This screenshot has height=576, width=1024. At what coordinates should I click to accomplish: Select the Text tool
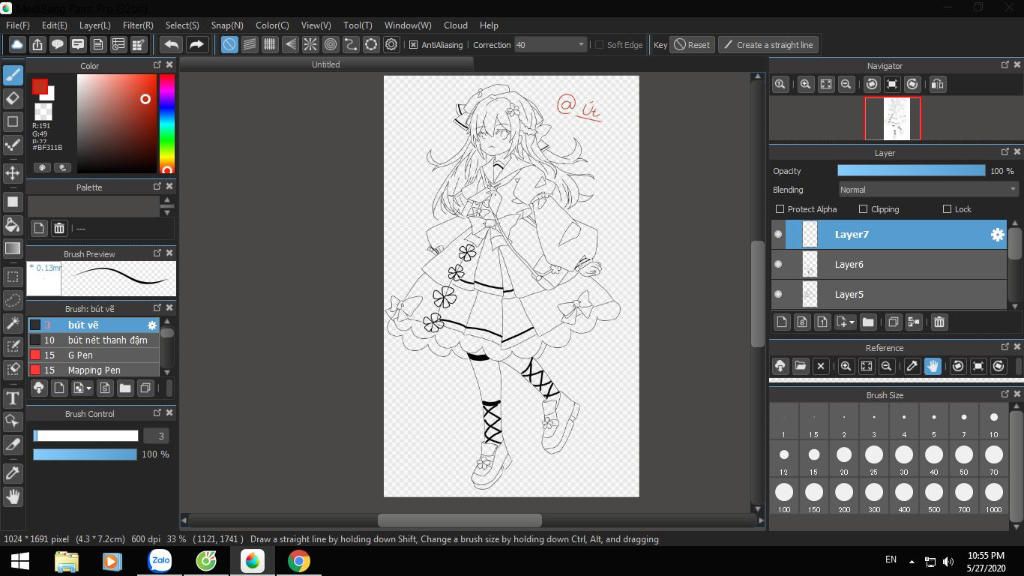[12, 398]
